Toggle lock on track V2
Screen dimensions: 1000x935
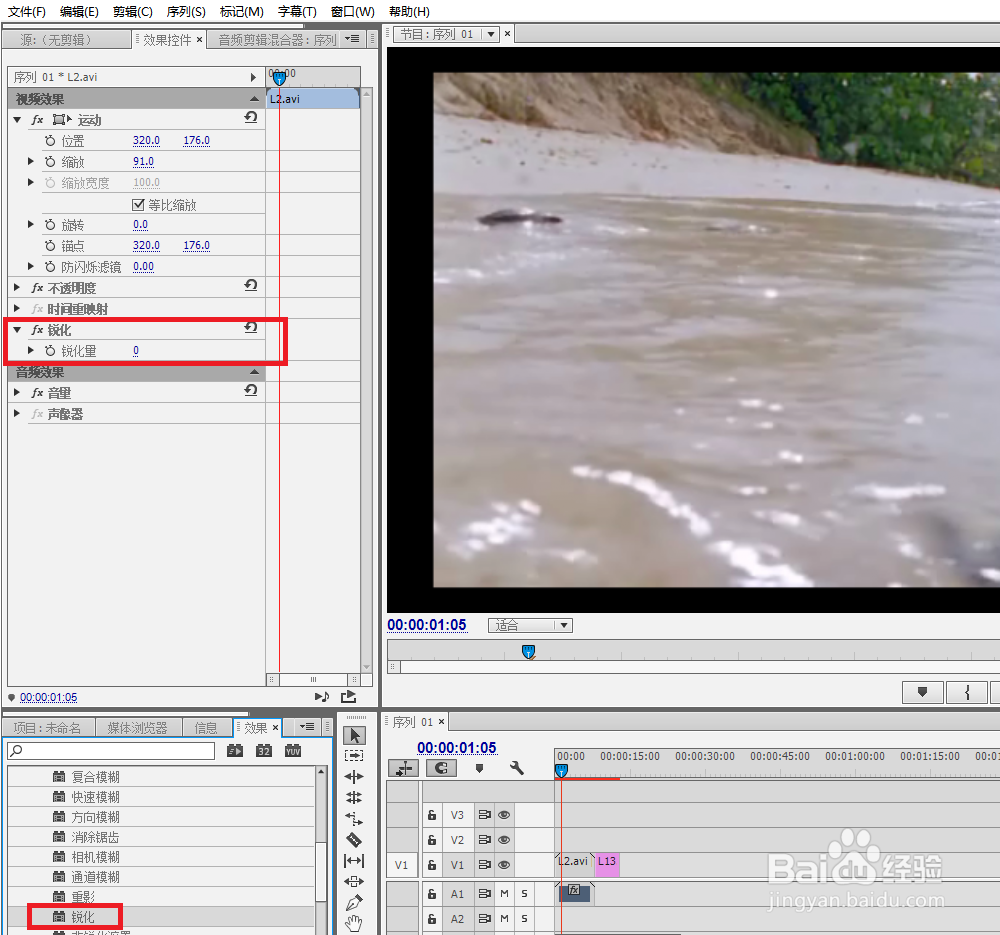tap(432, 839)
